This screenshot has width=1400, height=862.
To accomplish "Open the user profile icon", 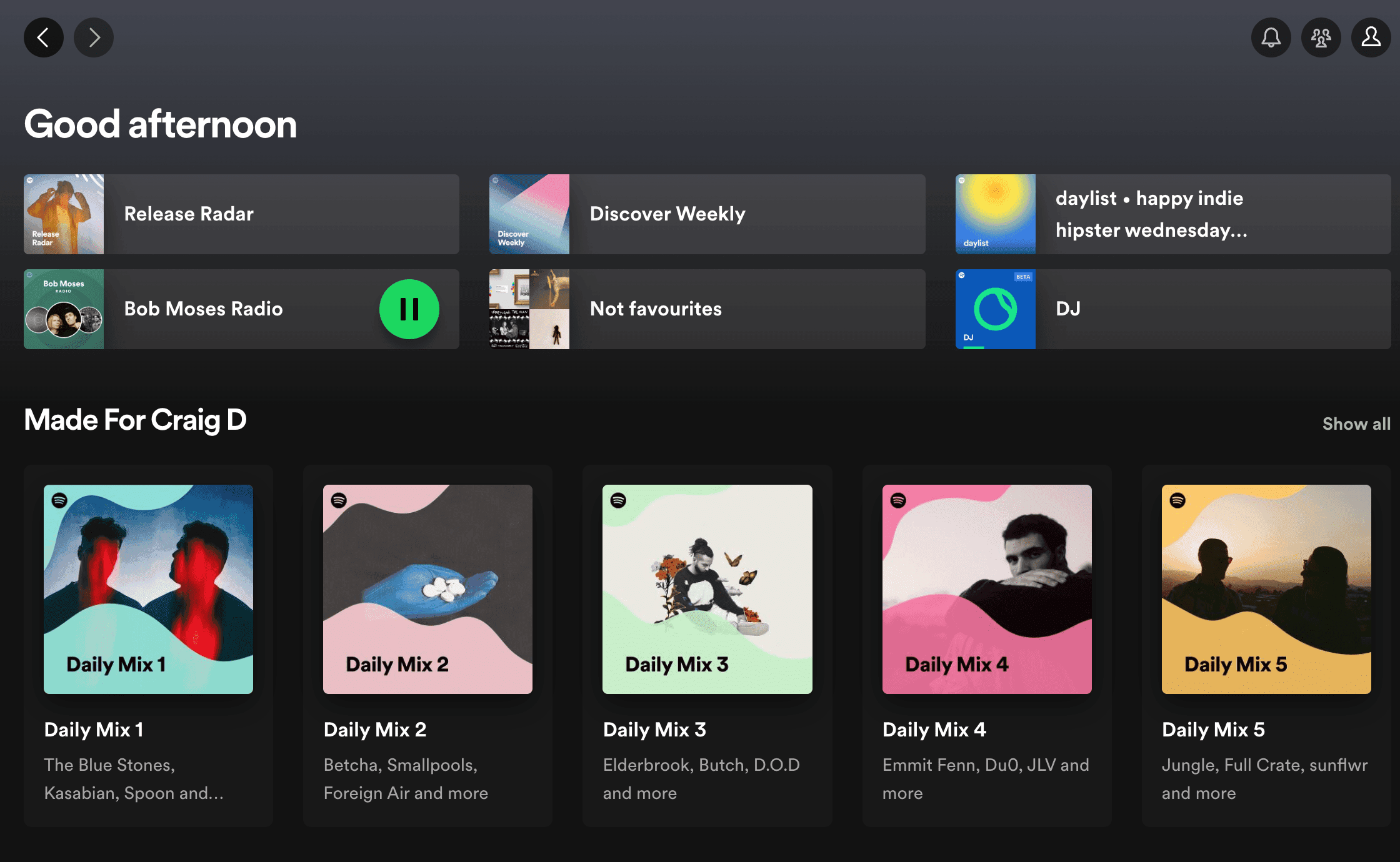I will pos(1368,38).
